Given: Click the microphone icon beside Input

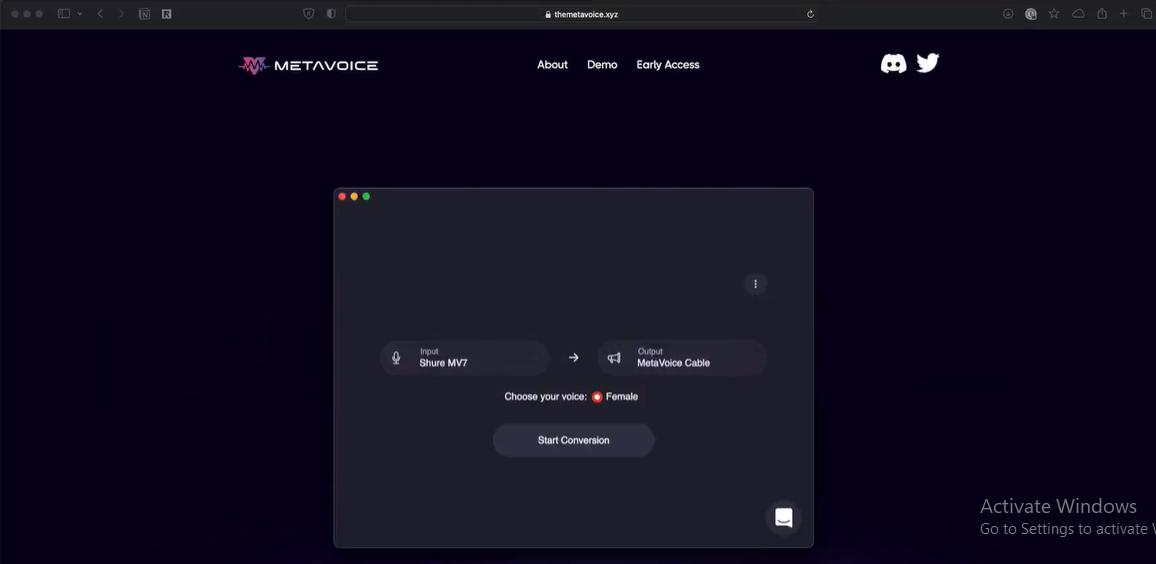Looking at the screenshot, I should pyautogui.click(x=396, y=358).
